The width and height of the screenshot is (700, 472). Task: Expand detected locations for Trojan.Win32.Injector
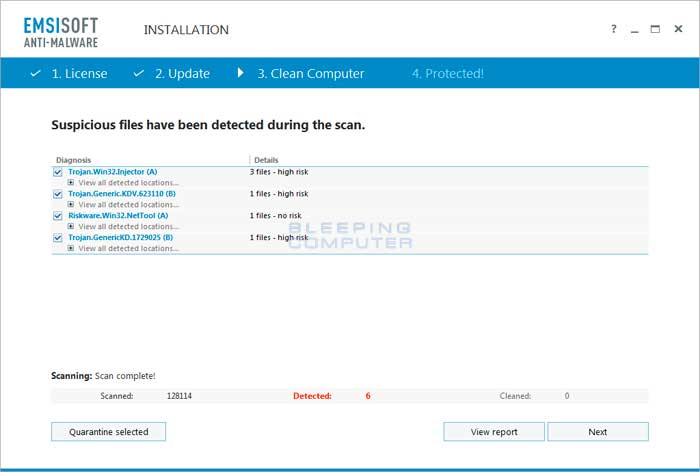pyautogui.click(x=71, y=183)
